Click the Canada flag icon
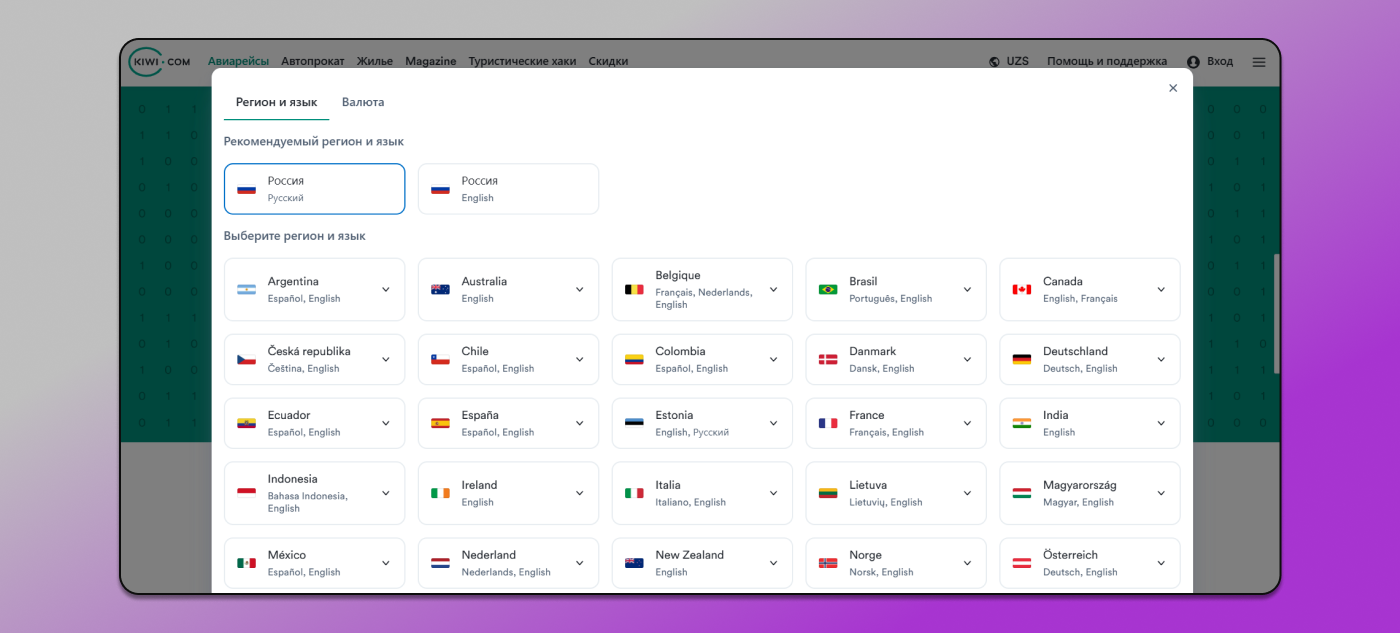The height and width of the screenshot is (633, 1400). click(1022, 290)
